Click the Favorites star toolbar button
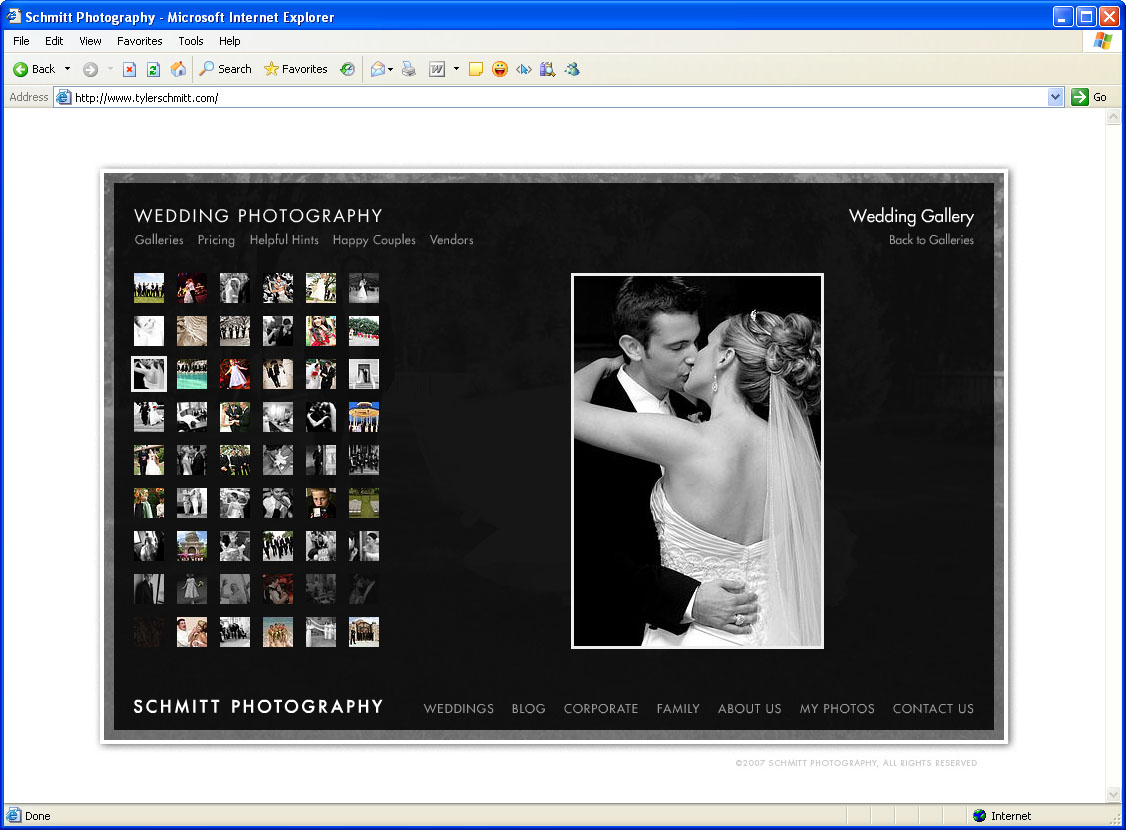The width and height of the screenshot is (1126, 830). 295,69
